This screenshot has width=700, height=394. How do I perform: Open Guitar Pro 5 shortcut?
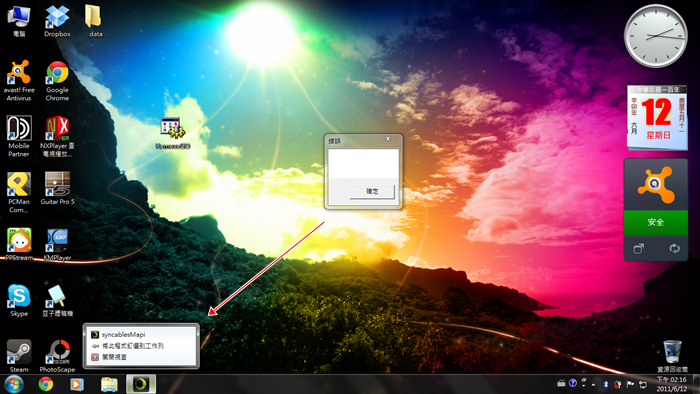point(57,188)
